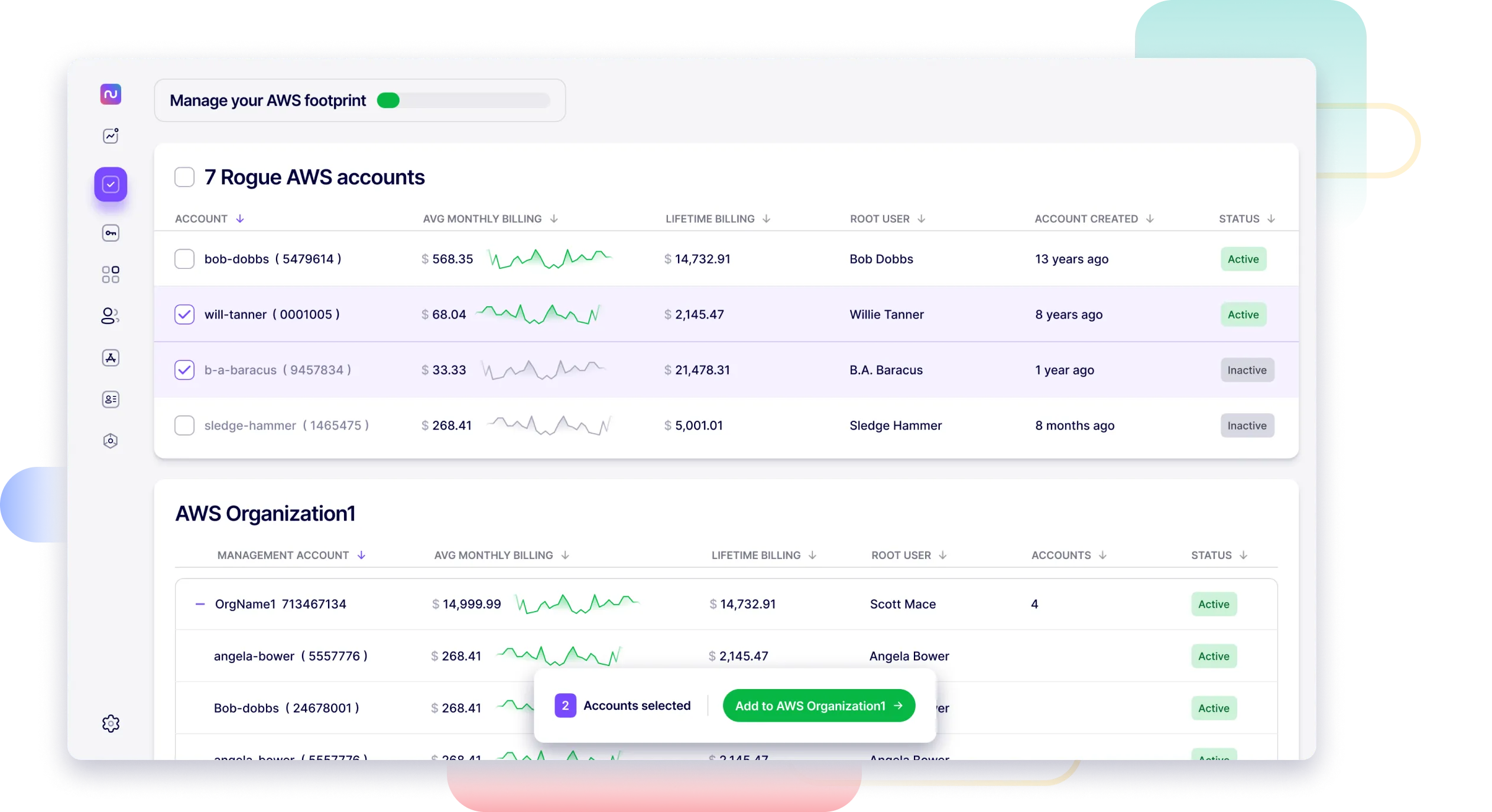This screenshot has width=1492, height=812.
Task: Open the gear settings icon at bottom
Action: (111, 723)
